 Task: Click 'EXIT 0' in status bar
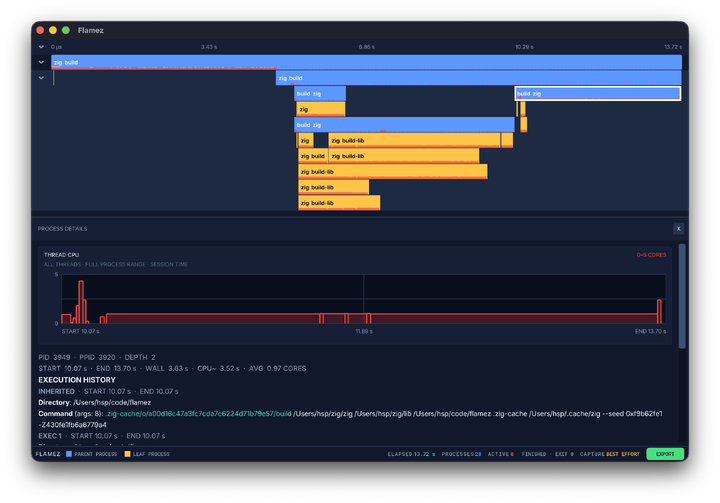coord(564,454)
